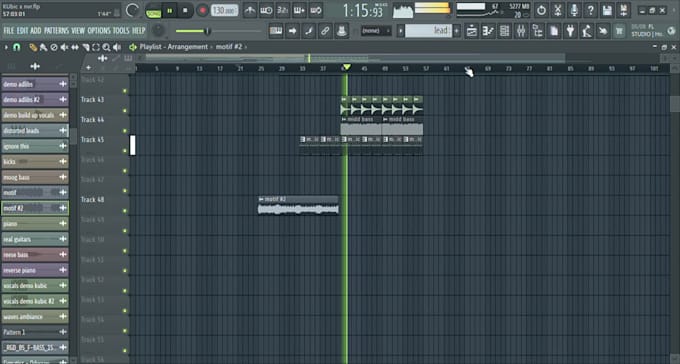Viewport: 680px width, 364px height.
Task: Select the 'moog bass' pattern in picker
Action: coord(35,177)
